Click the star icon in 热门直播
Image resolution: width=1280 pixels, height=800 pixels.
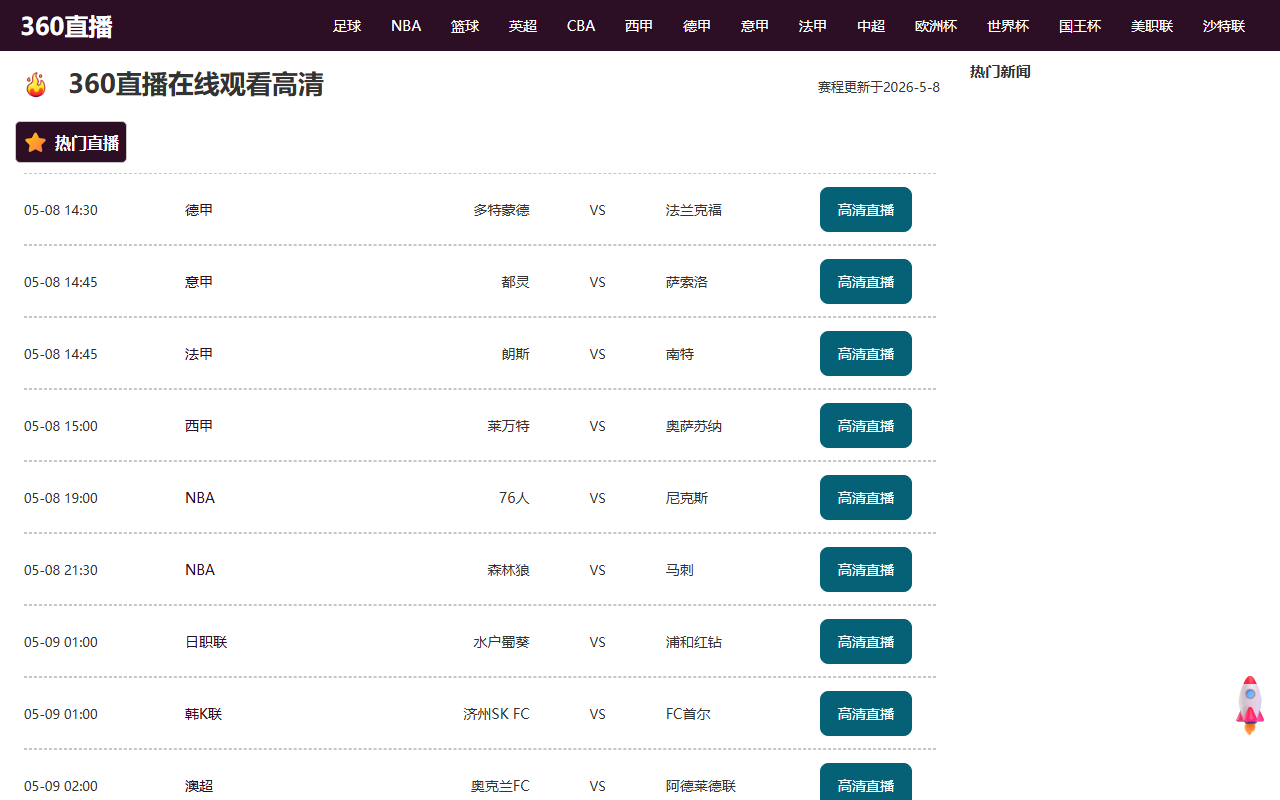click(35, 142)
